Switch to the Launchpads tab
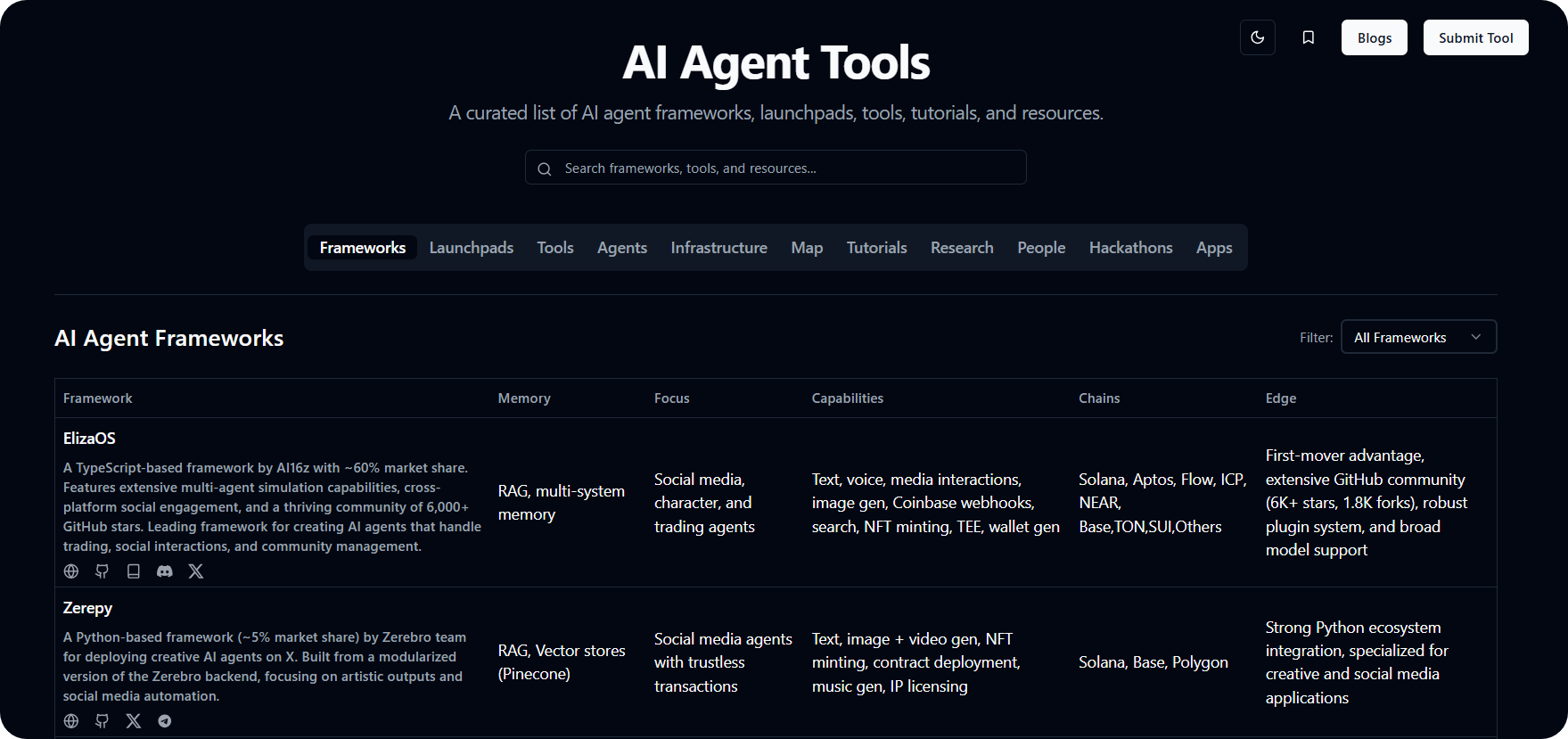 [471, 248]
